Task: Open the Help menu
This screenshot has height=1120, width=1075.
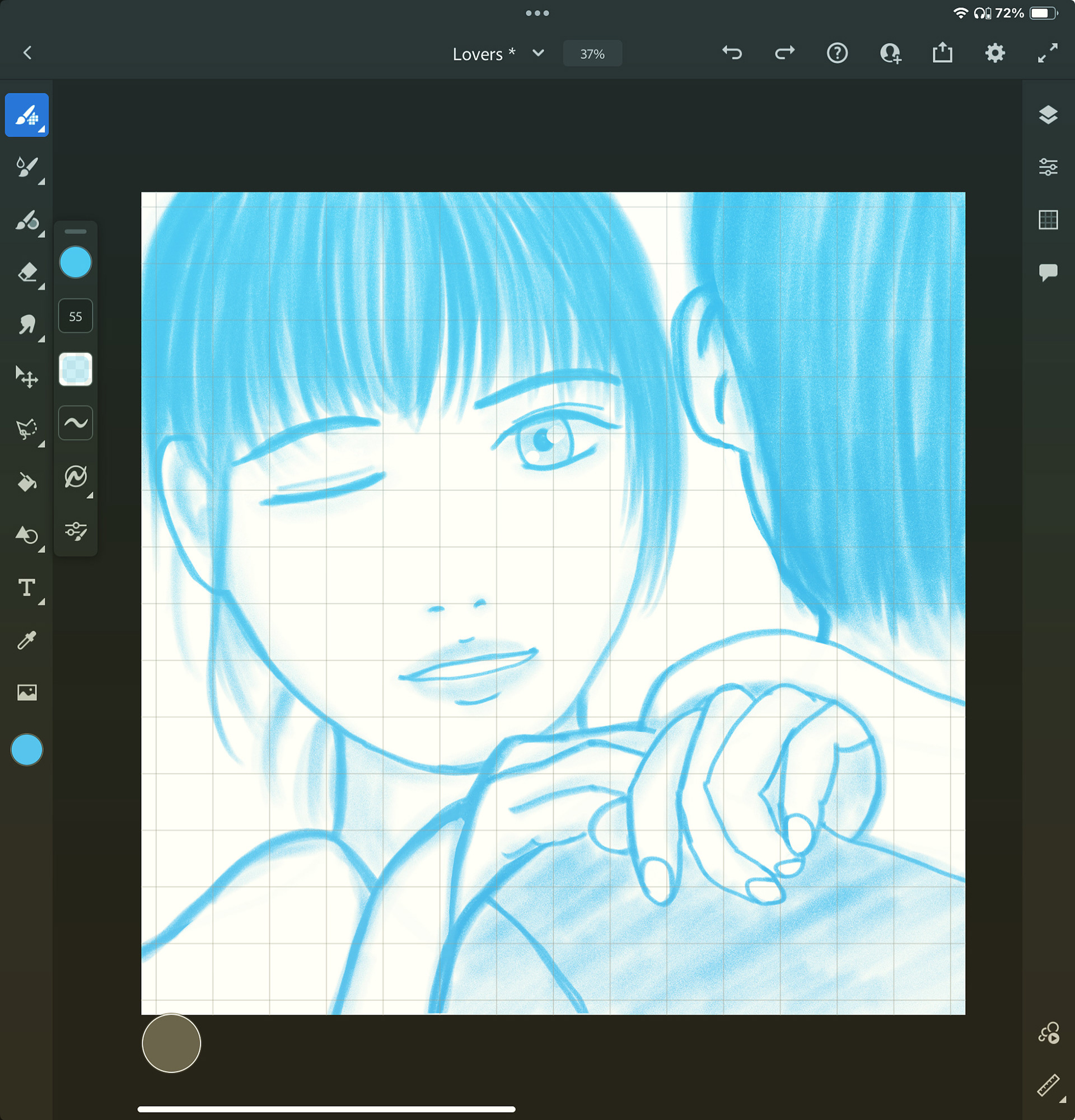Action: (x=837, y=53)
